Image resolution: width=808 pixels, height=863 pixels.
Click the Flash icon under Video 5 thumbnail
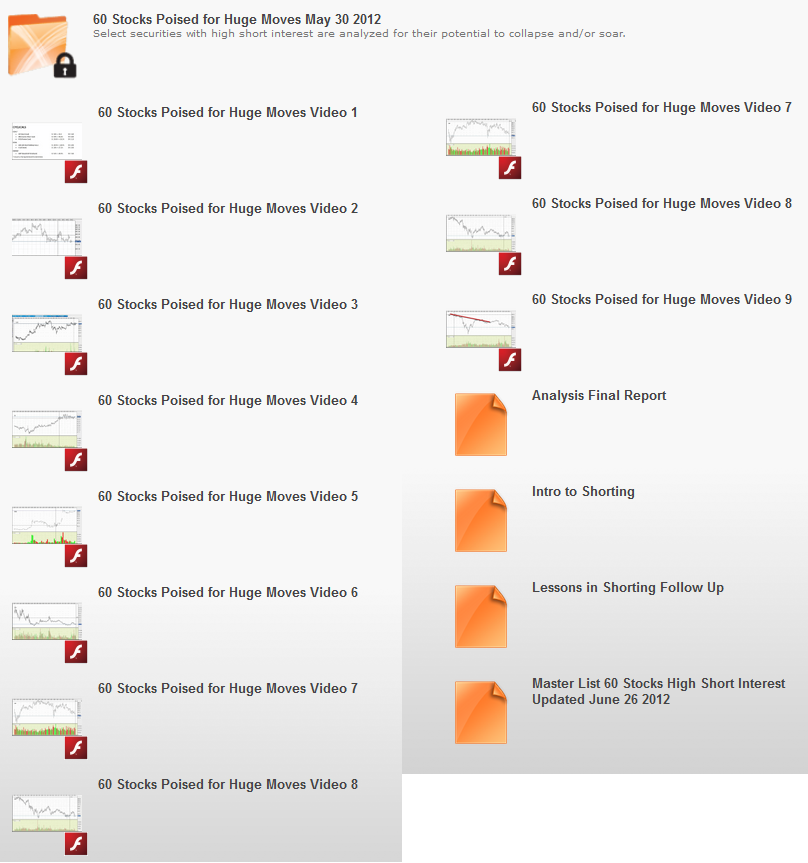[76, 556]
